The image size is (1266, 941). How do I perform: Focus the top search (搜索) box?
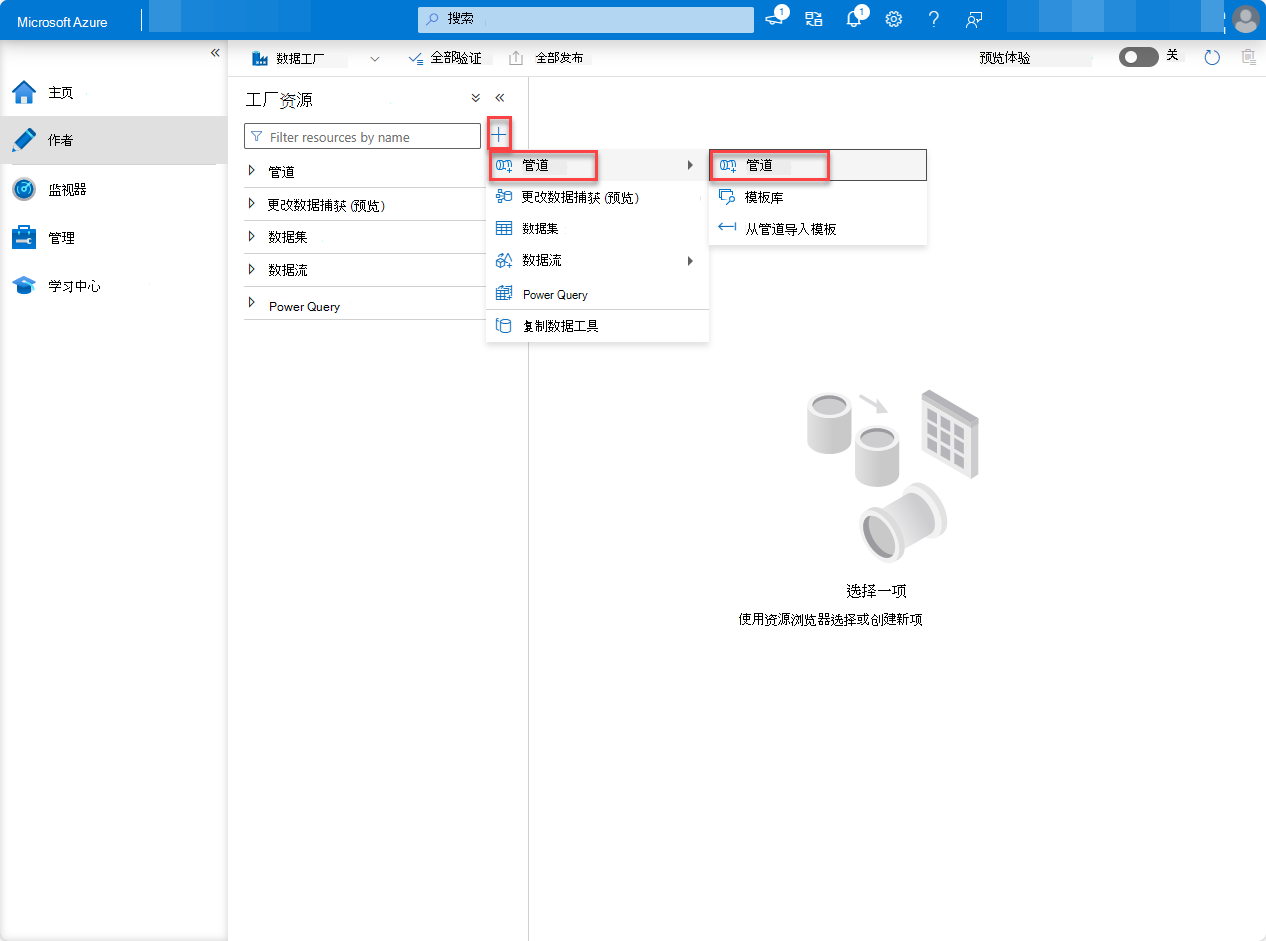point(586,19)
